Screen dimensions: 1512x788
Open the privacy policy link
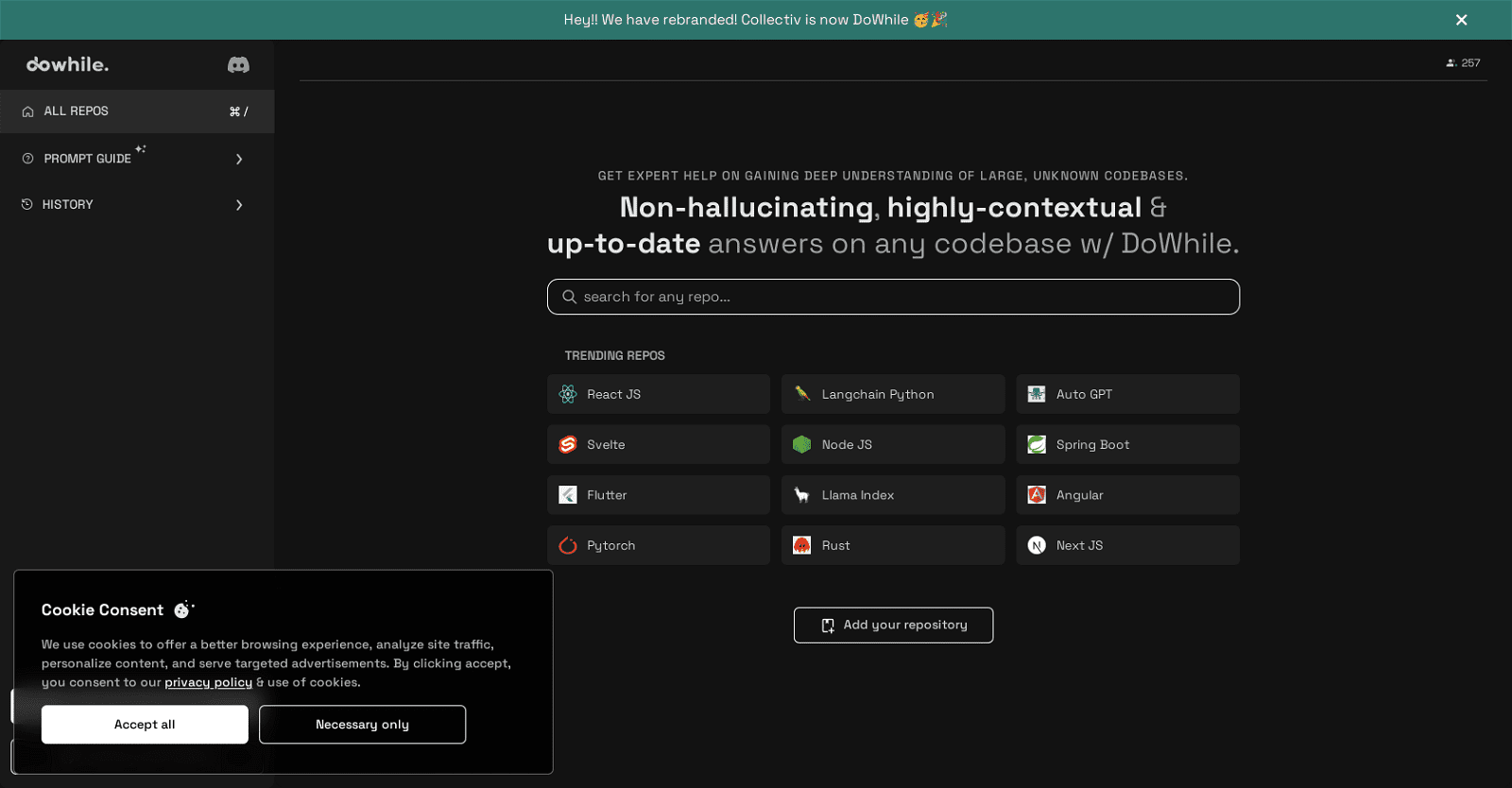click(x=208, y=682)
